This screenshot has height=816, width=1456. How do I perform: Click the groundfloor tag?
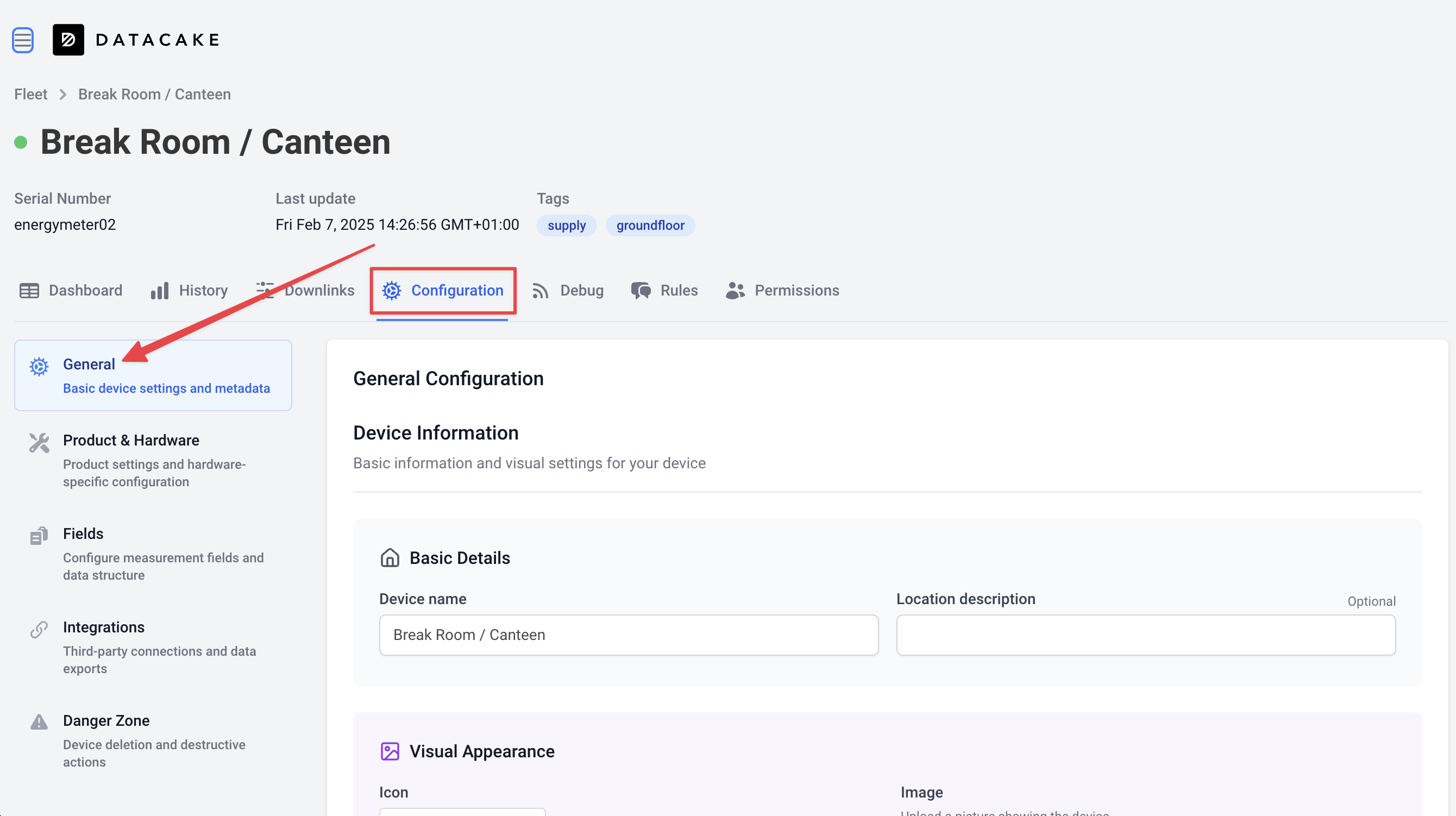[x=650, y=225]
